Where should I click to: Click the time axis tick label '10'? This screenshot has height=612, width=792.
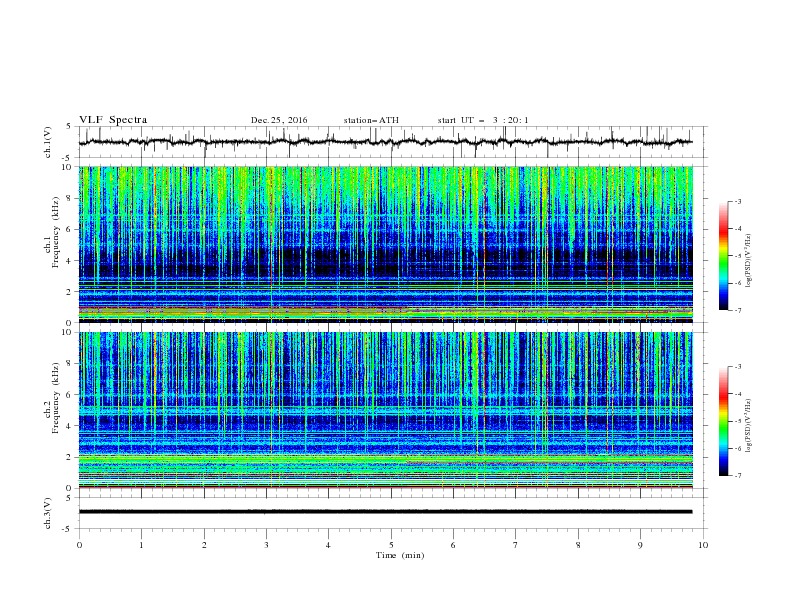(x=703, y=545)
